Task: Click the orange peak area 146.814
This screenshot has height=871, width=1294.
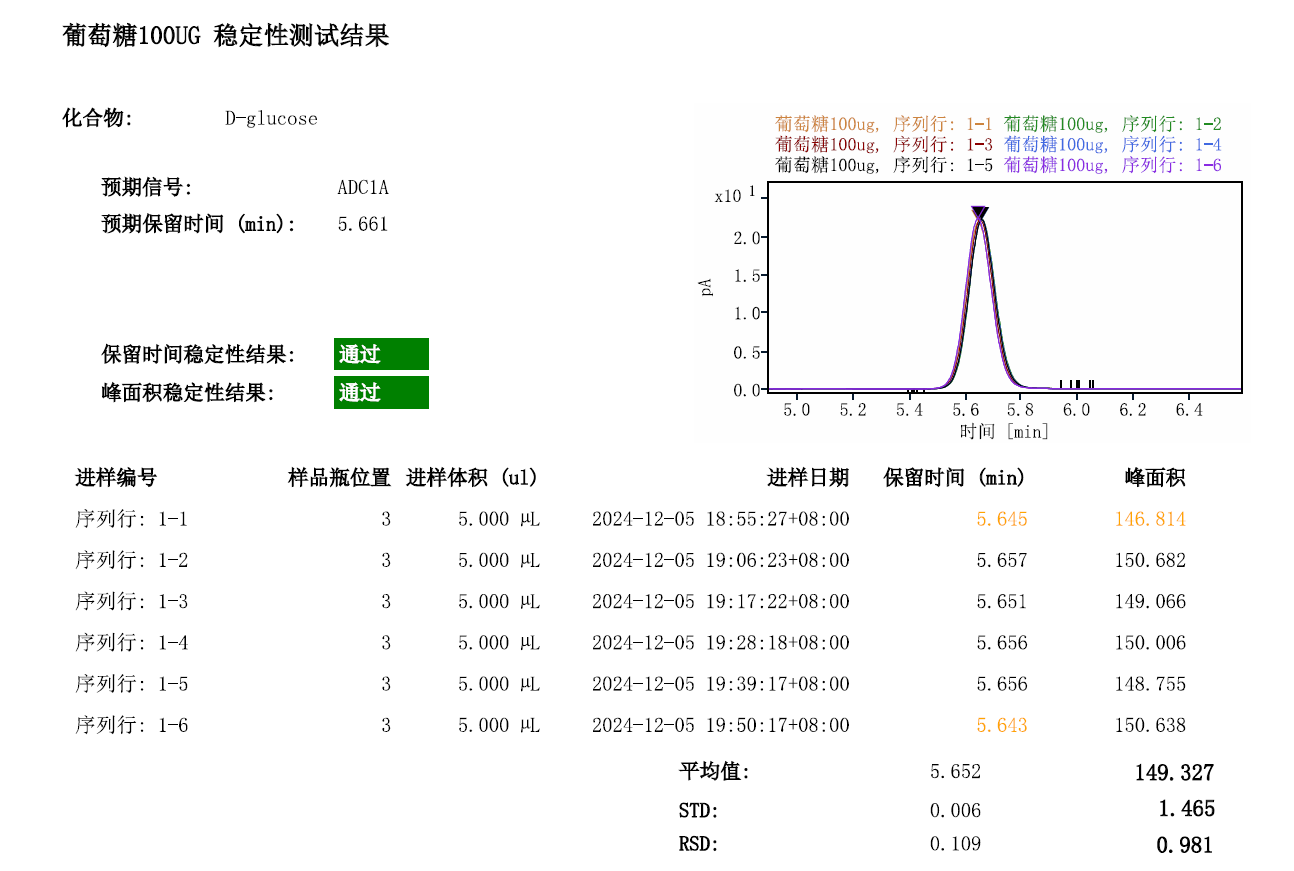Action: coord(1150,519)
